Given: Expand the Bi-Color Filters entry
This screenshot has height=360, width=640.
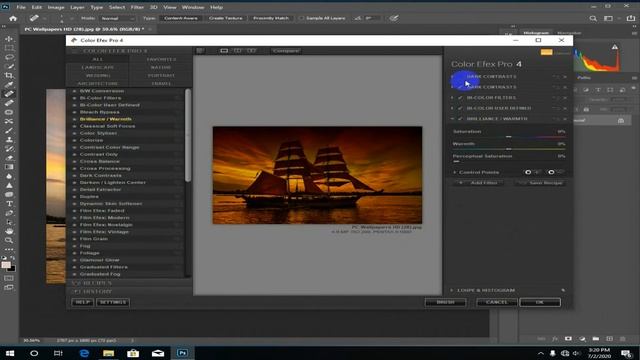Looking at the screenshot, I should pyautogui.click(x=452, y=98).
